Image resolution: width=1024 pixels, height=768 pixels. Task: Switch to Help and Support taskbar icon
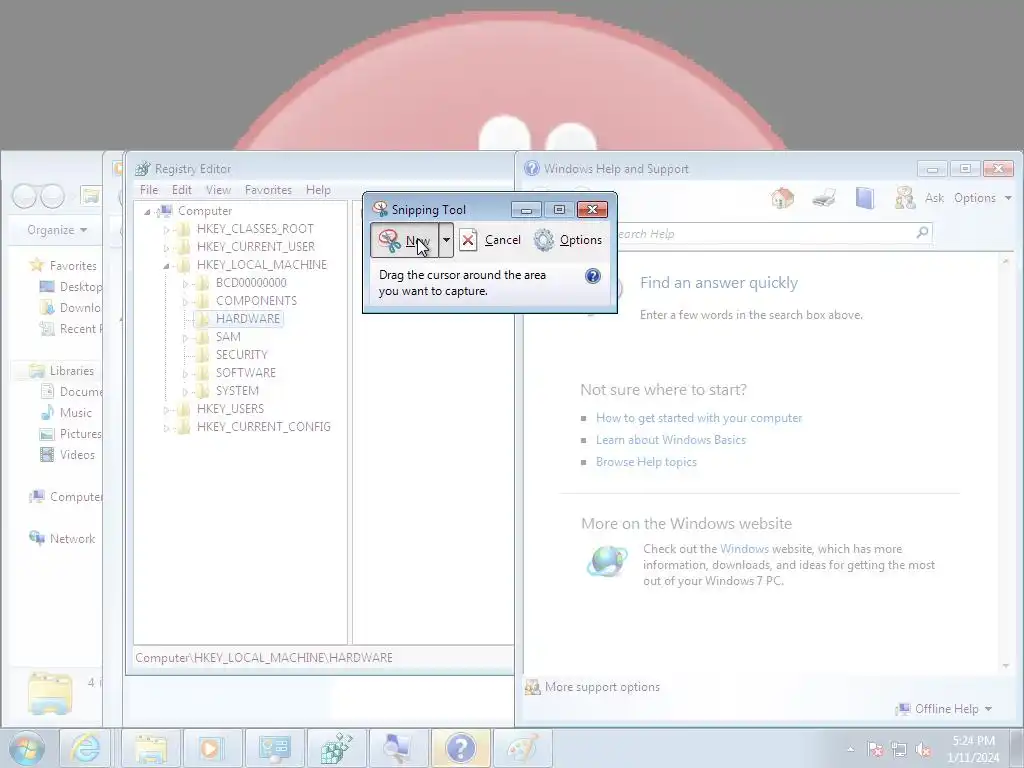[460, 748]
